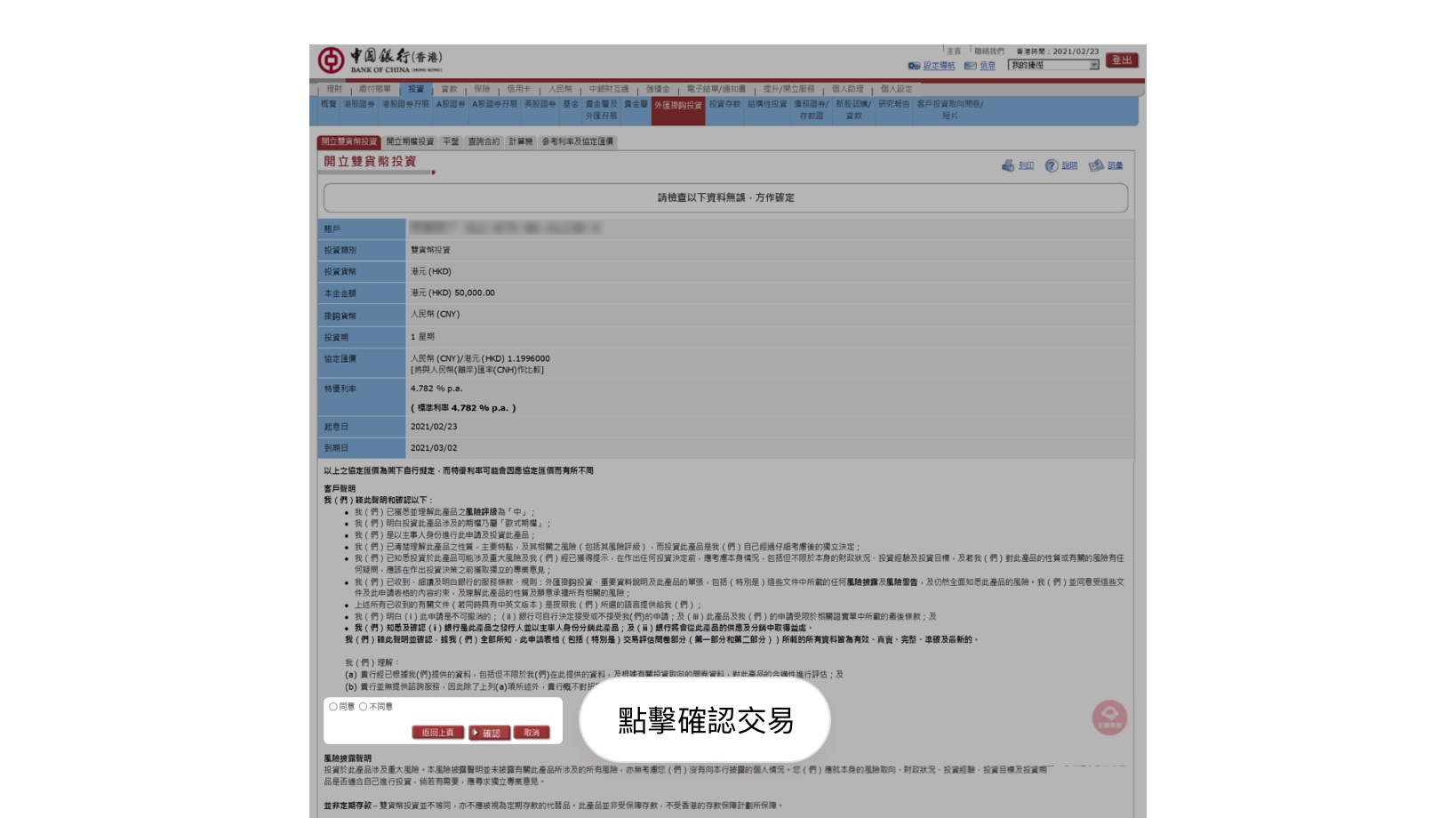
Task: Open the 個人設定 main menu
Action: [x=896, y=89]
